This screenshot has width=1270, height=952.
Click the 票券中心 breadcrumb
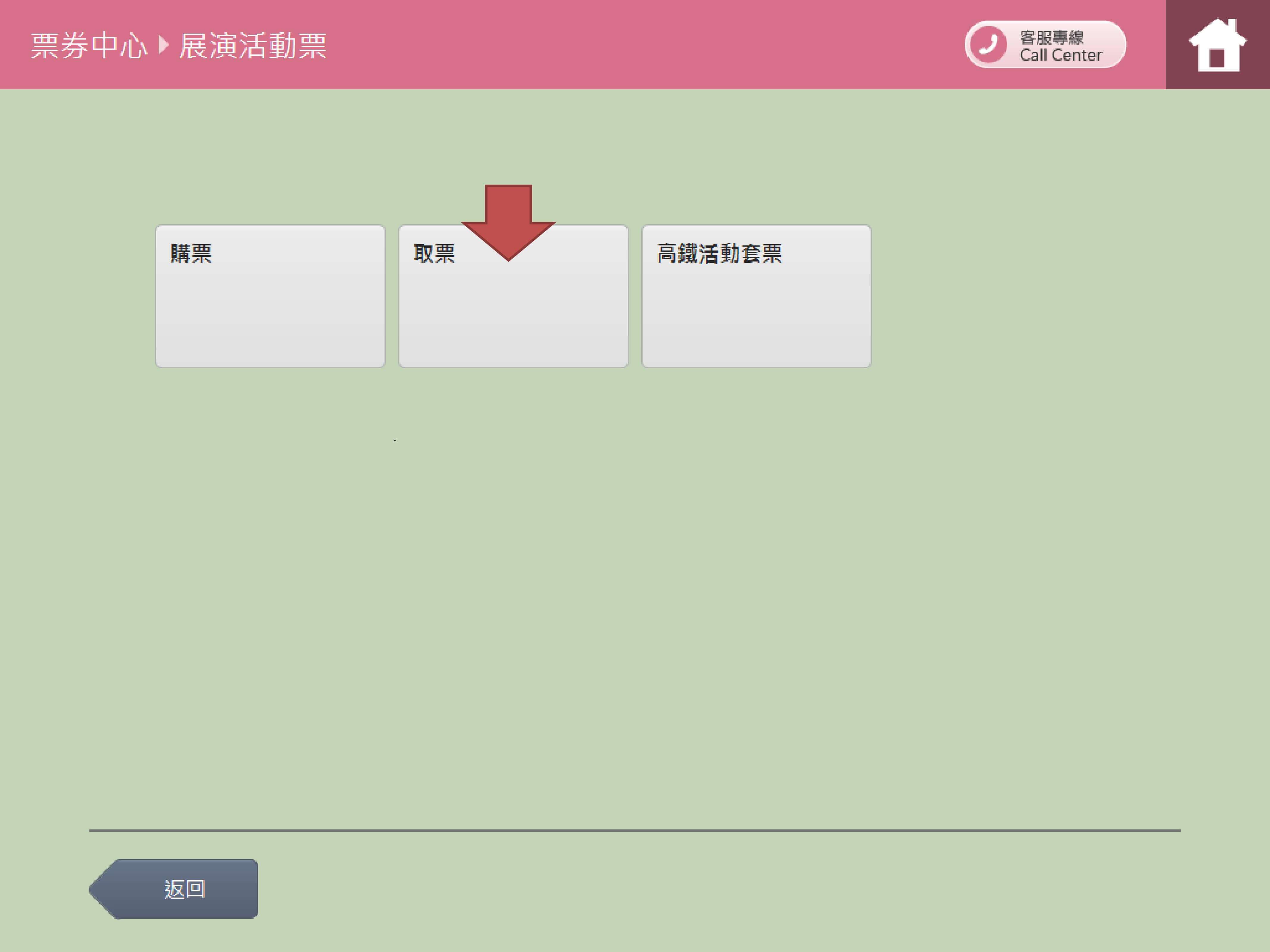coord(89,45)
